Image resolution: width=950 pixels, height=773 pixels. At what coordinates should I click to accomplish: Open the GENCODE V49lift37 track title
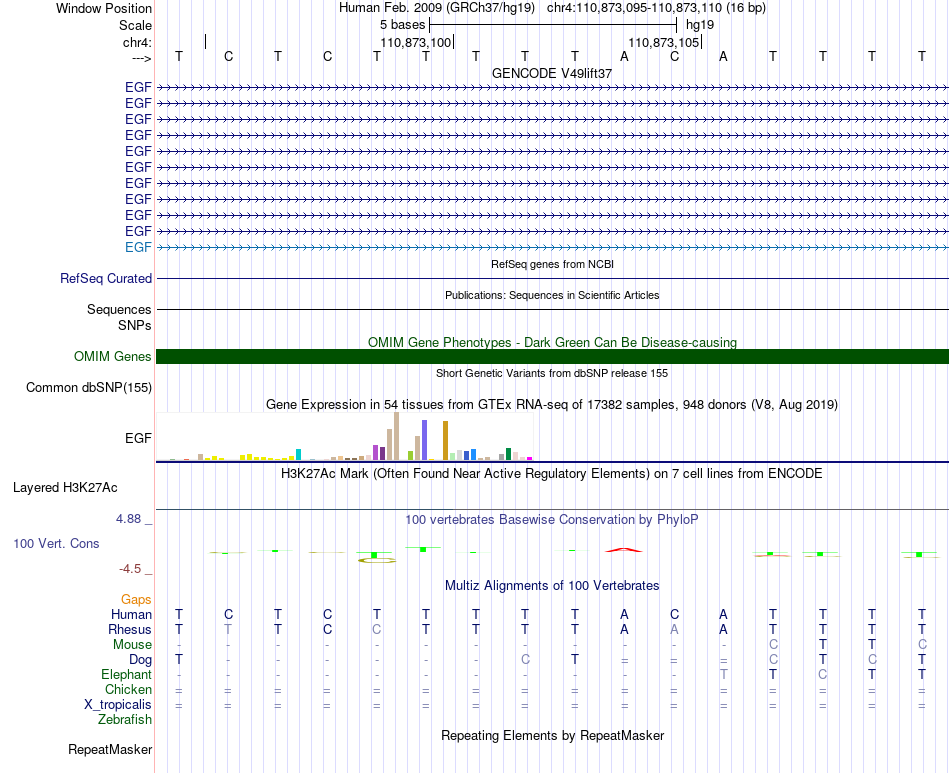click(552, 73)
